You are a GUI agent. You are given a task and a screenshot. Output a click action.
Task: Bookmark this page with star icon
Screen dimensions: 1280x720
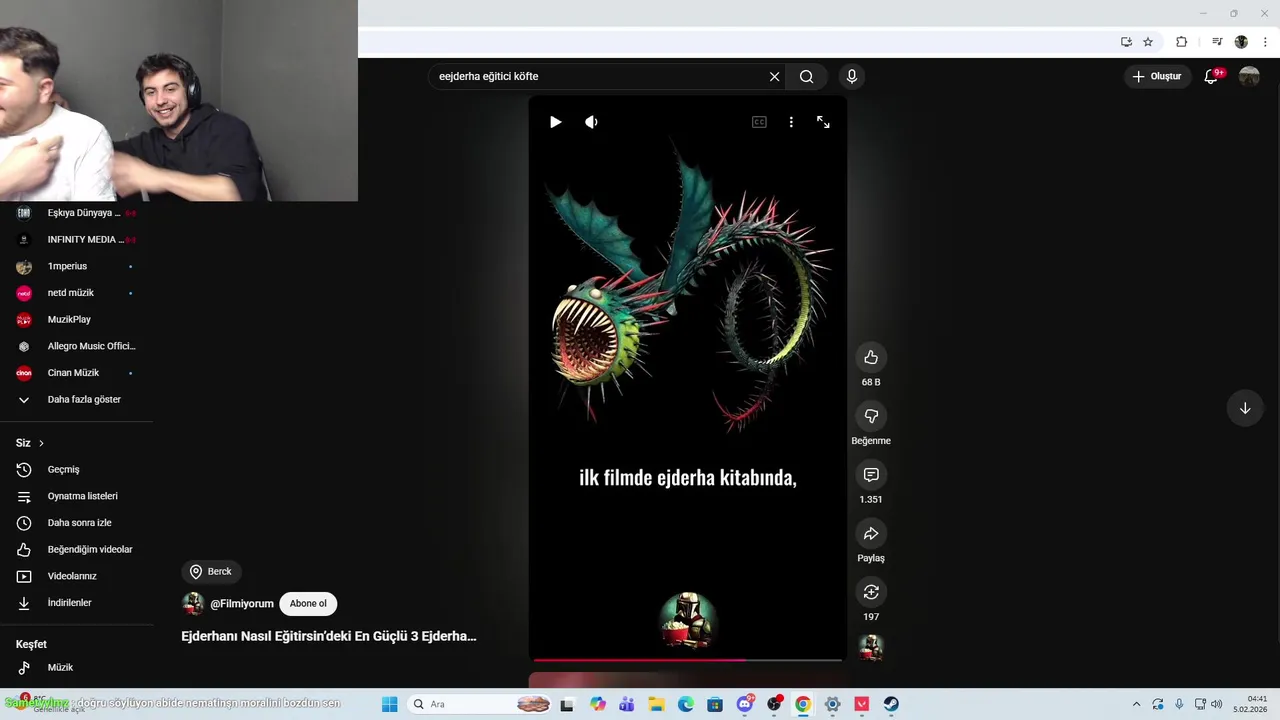pos(1148,42)
